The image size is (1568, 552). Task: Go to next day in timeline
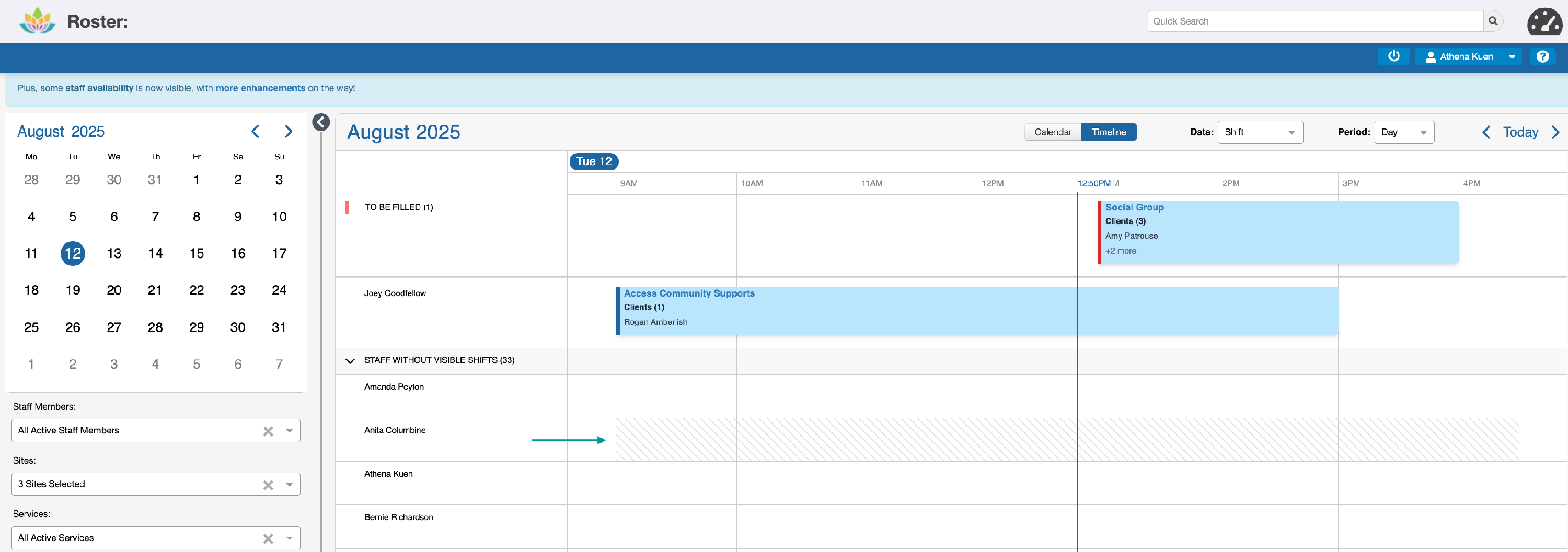(1556, 132)
